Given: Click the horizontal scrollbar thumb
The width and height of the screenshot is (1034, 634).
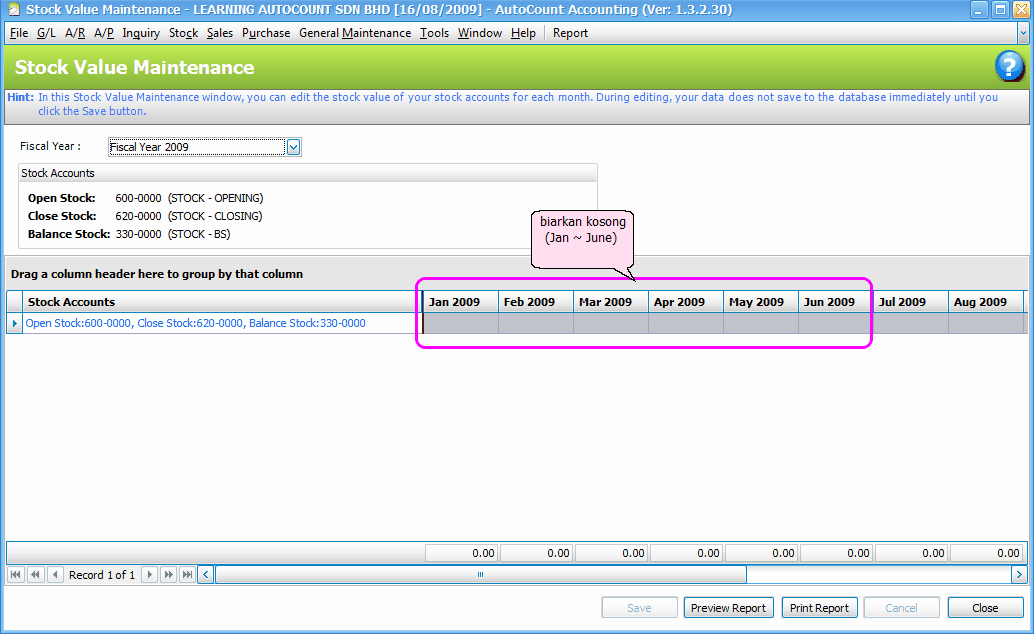Looking at the screenshot, I should coord(481,575).
